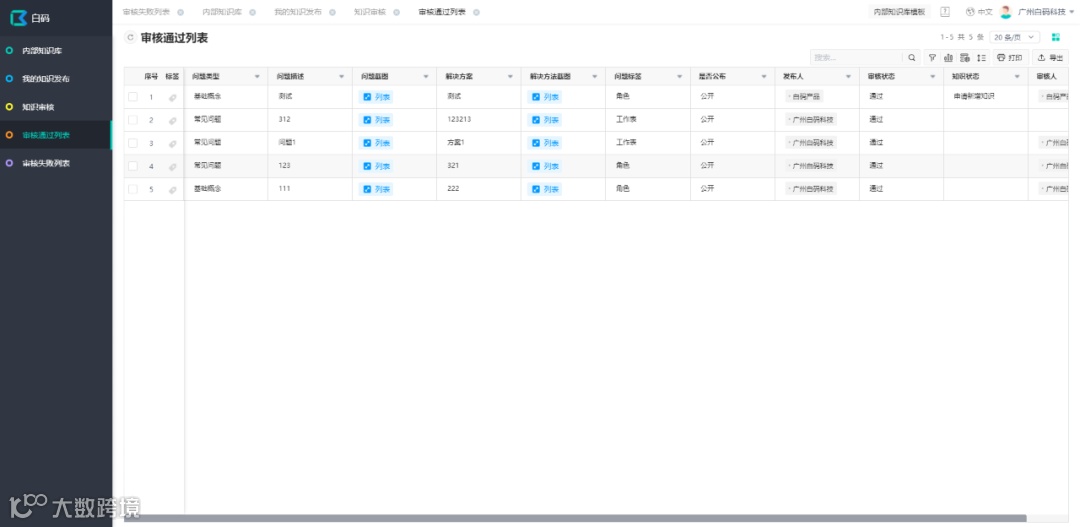The width and height of the screenshot is (1080, 527).
Task: Open the 知识状态 column dropdown arrow
Action: tap(1017, 76)
